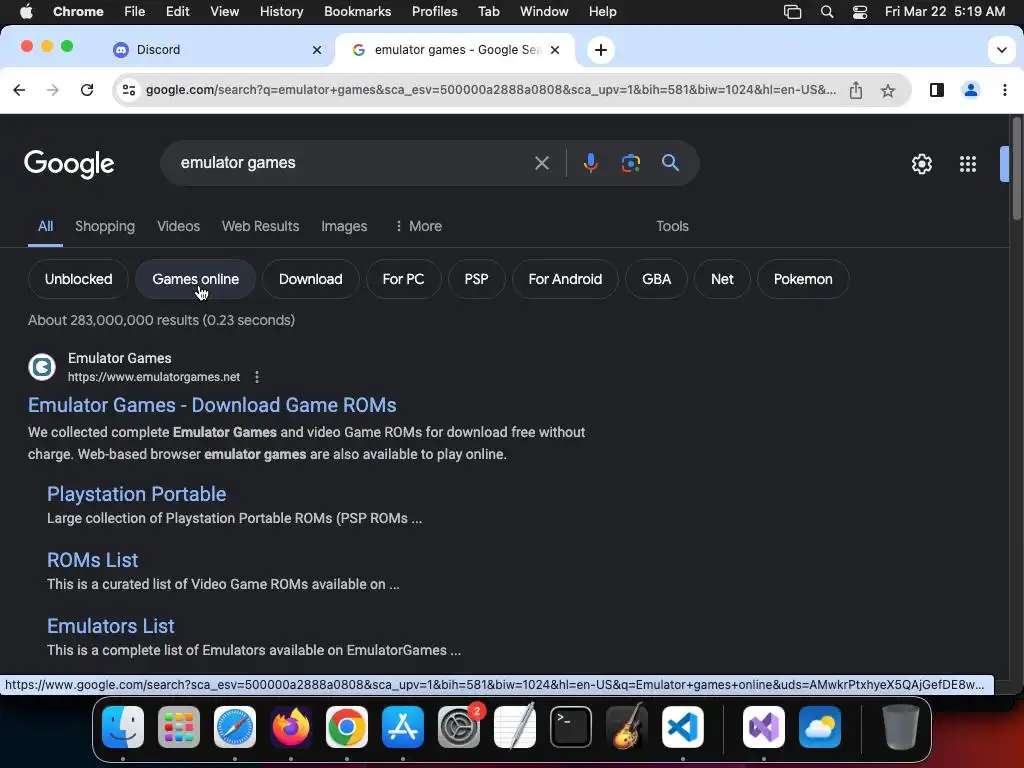
Task: Open options for emulatorgames.net result
Action: [x=257, y=377]
